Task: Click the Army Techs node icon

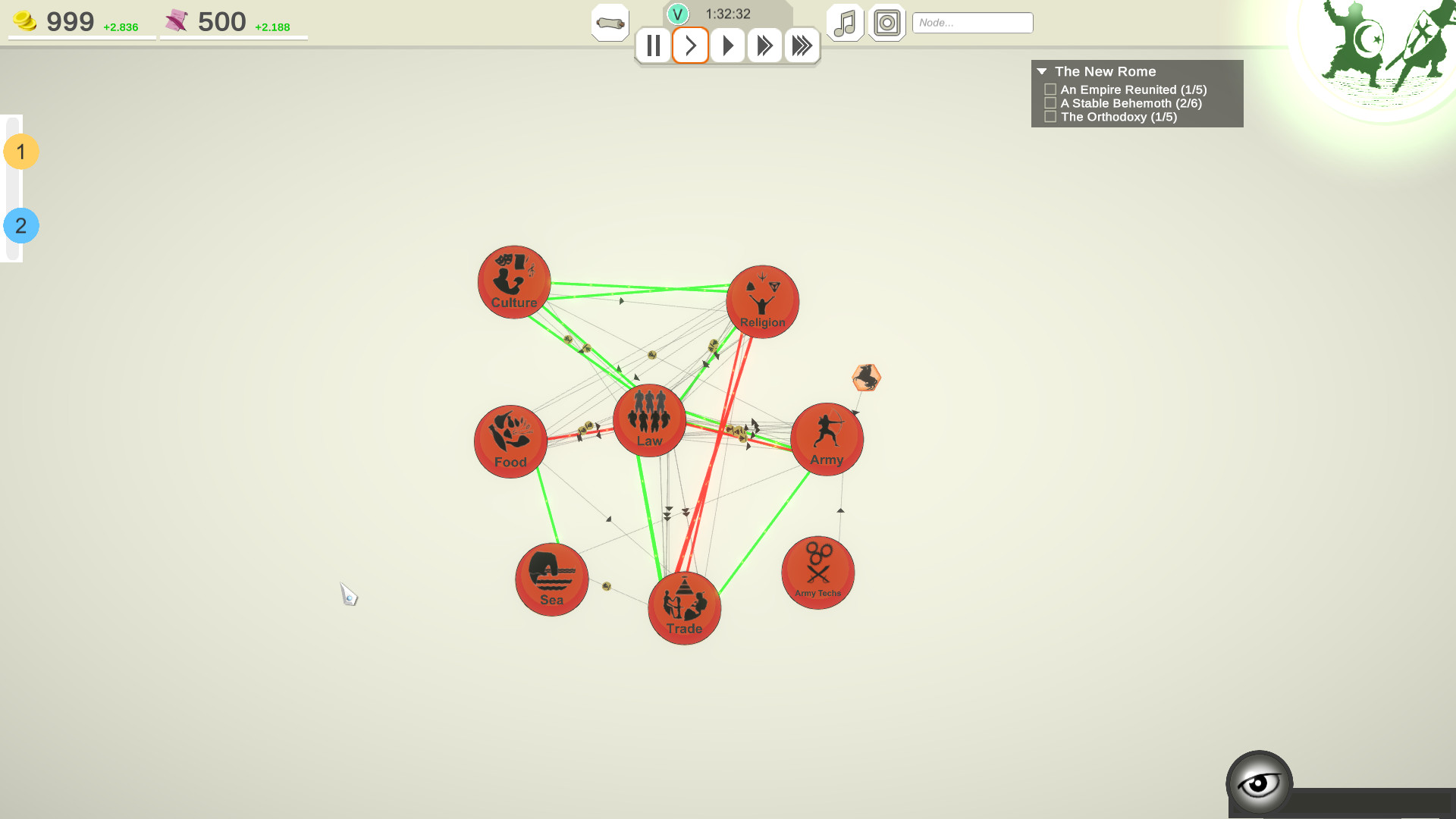Action: (x=818, y=570)
